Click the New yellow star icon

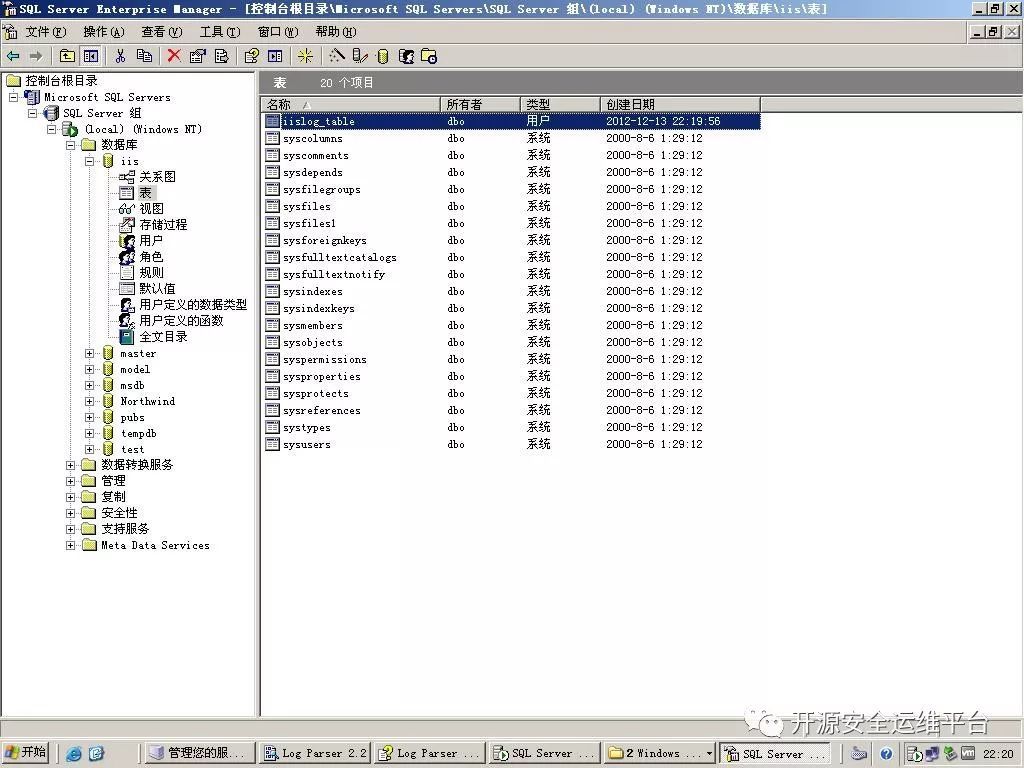pyautogui.click(x=305, y=56)
